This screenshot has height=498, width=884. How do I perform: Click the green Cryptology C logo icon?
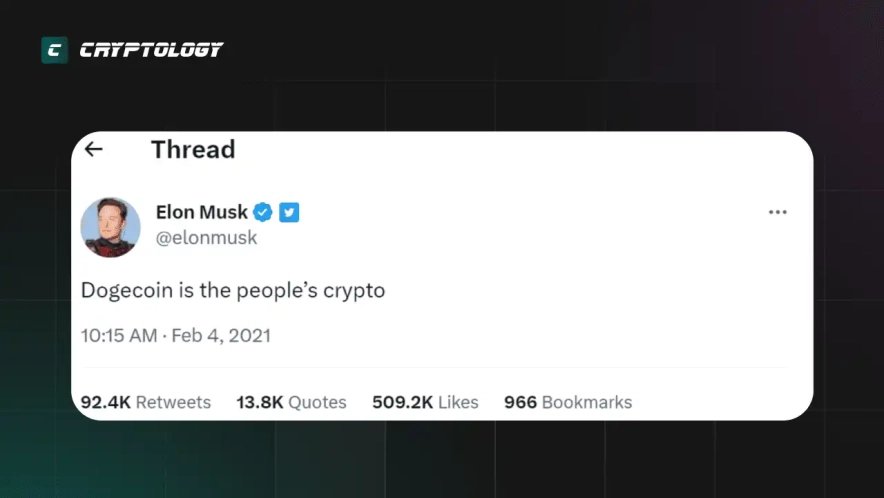click(54, 50)
